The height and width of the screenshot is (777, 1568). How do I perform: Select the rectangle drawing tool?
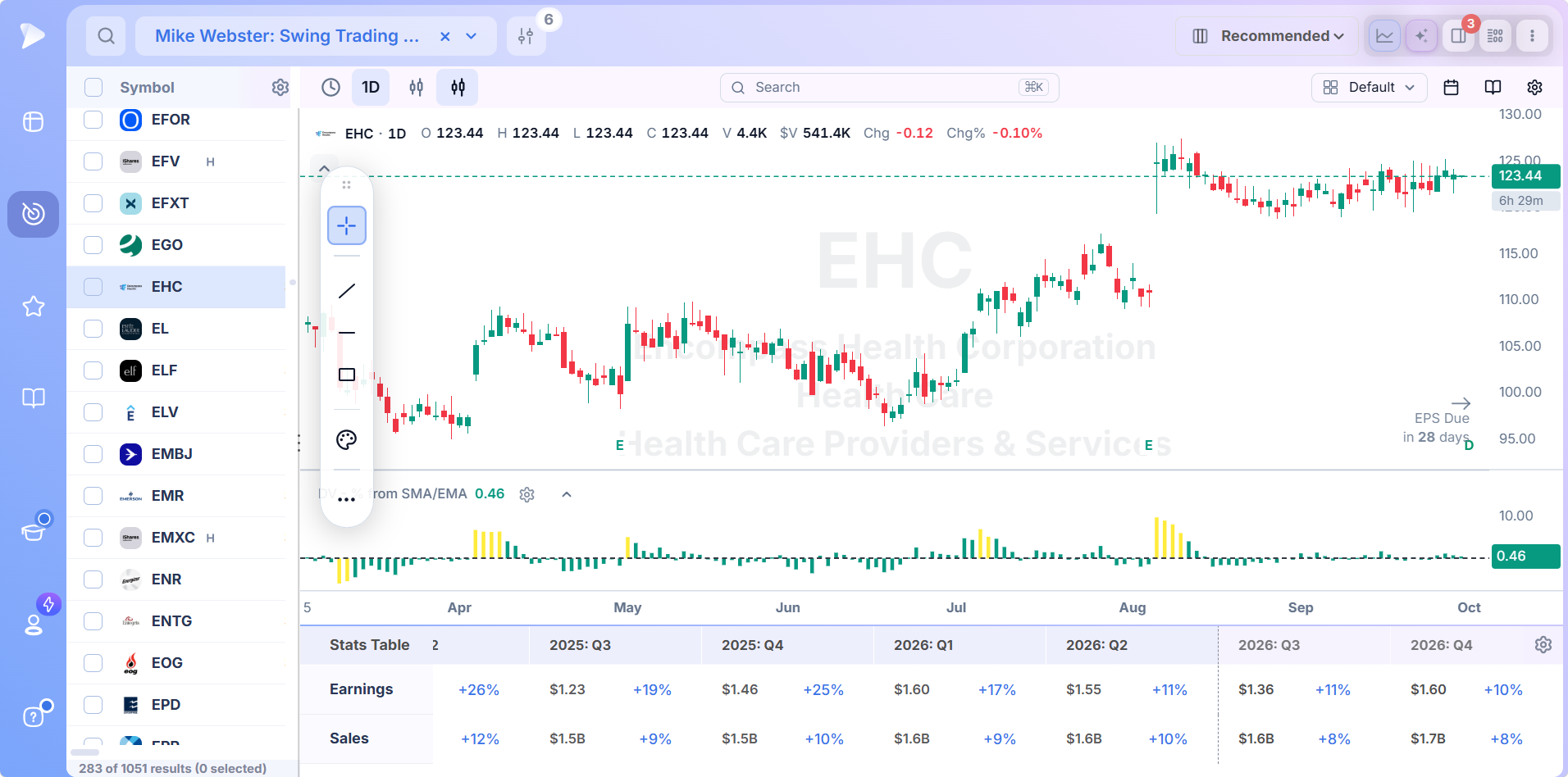[347, 375]
